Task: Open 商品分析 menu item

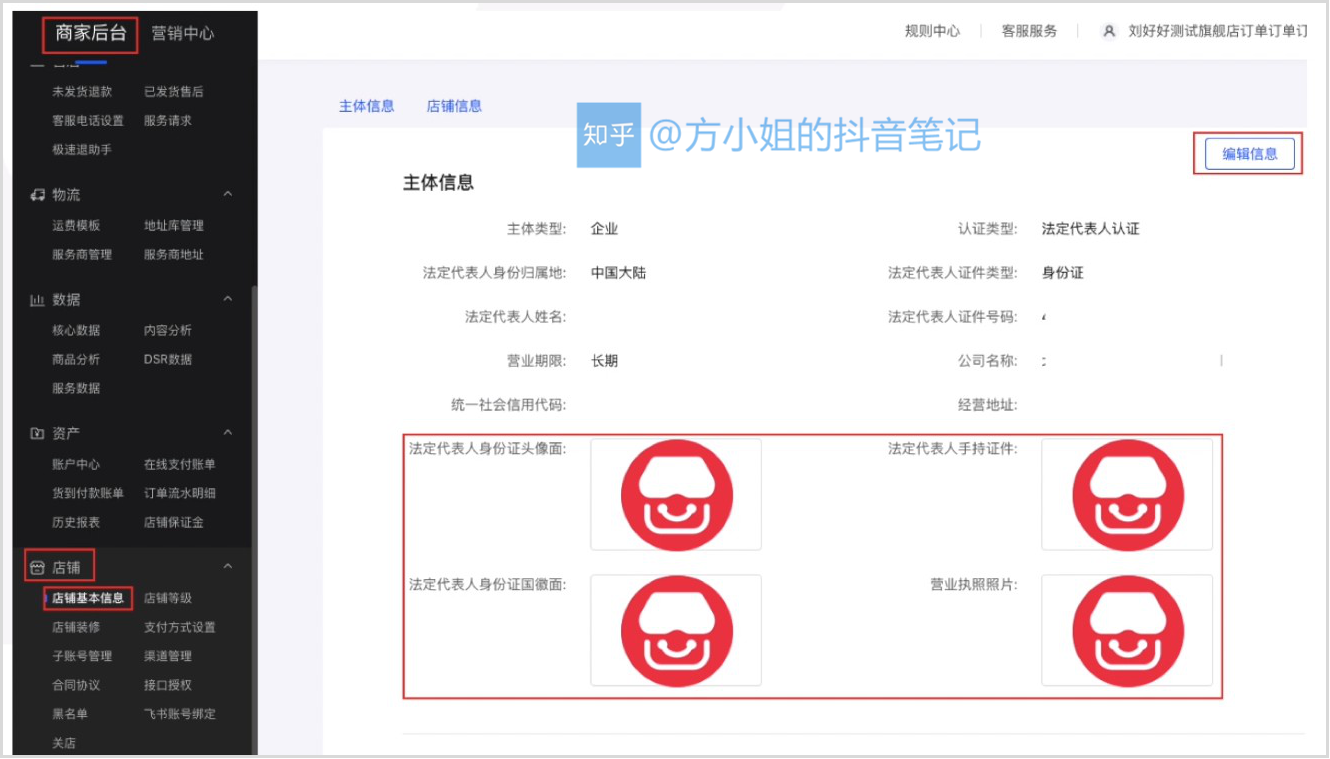Action: [x=76, y=360]
